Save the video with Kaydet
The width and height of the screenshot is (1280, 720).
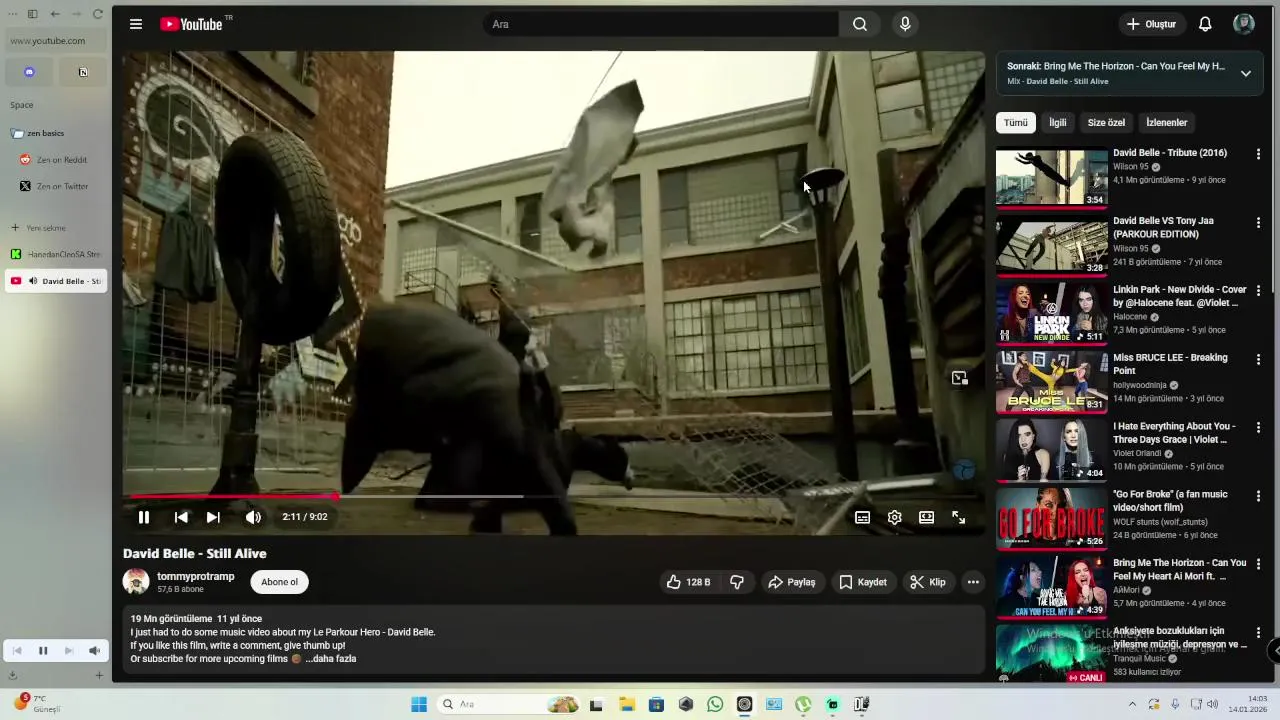pos(863,582)
